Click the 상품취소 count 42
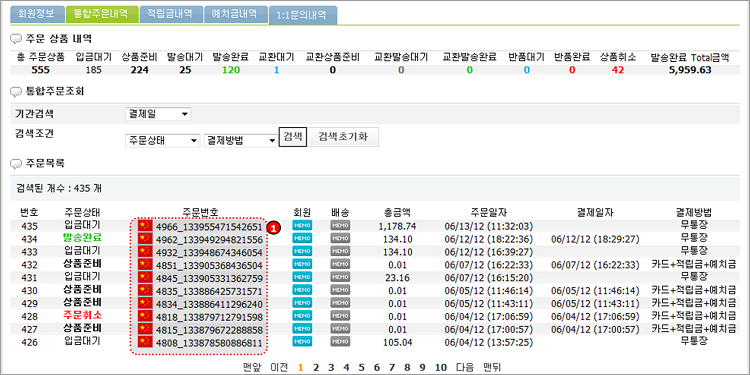The height and width of the screenshot is (375, 750). [x=618, y=70]
